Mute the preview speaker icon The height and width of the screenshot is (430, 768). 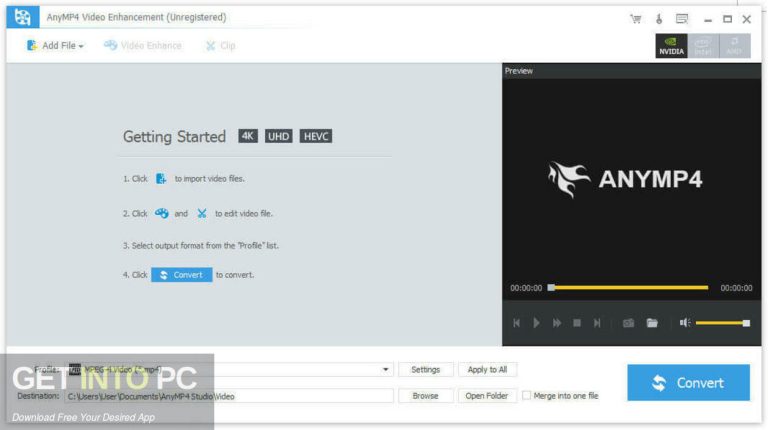(685, 322)
